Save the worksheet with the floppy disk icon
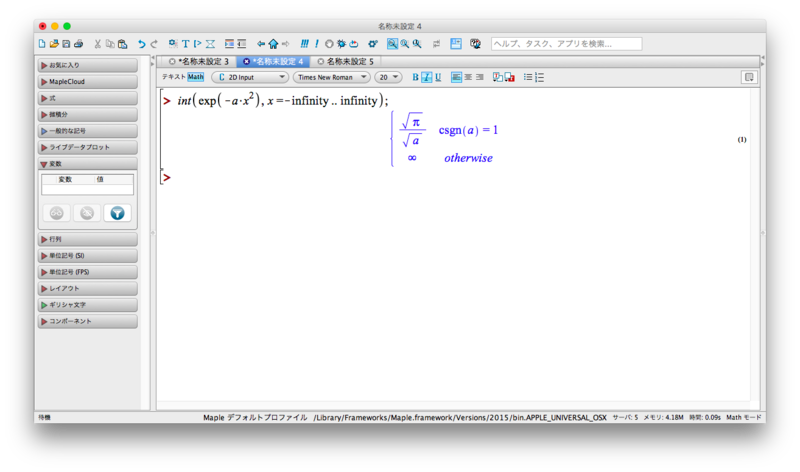800x472 pixels. pos(66,44)
